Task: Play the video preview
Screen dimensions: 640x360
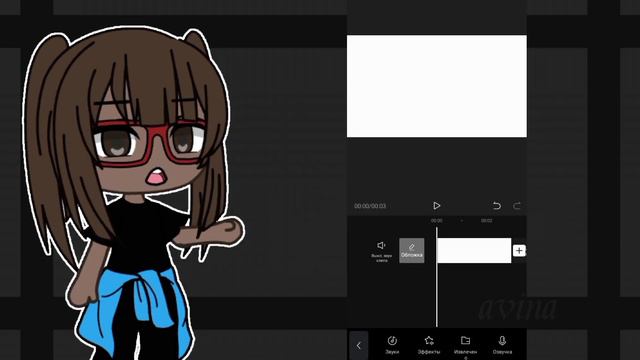Action: tap(436, 206)
